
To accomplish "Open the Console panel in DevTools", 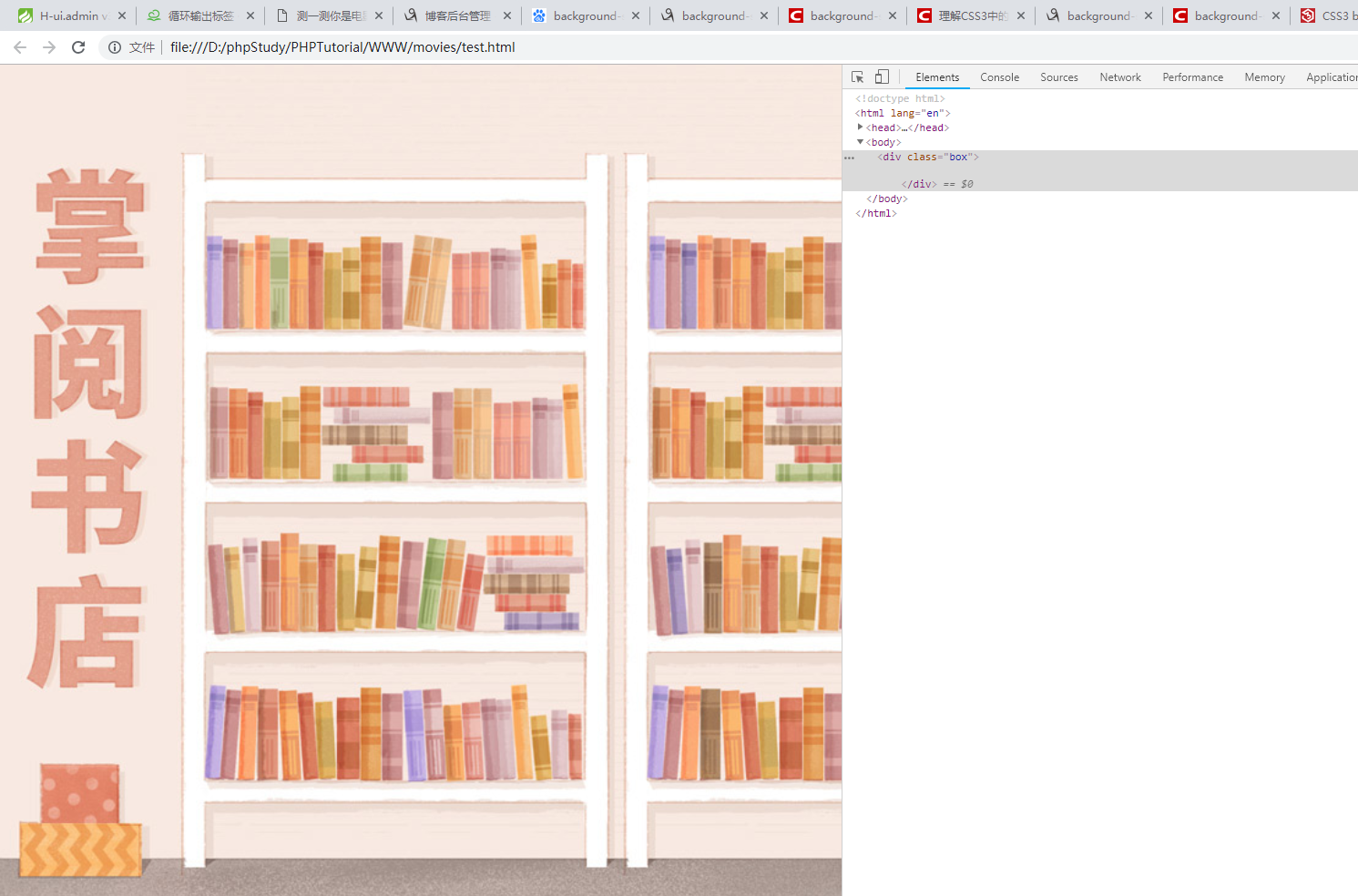I will 999,77.
